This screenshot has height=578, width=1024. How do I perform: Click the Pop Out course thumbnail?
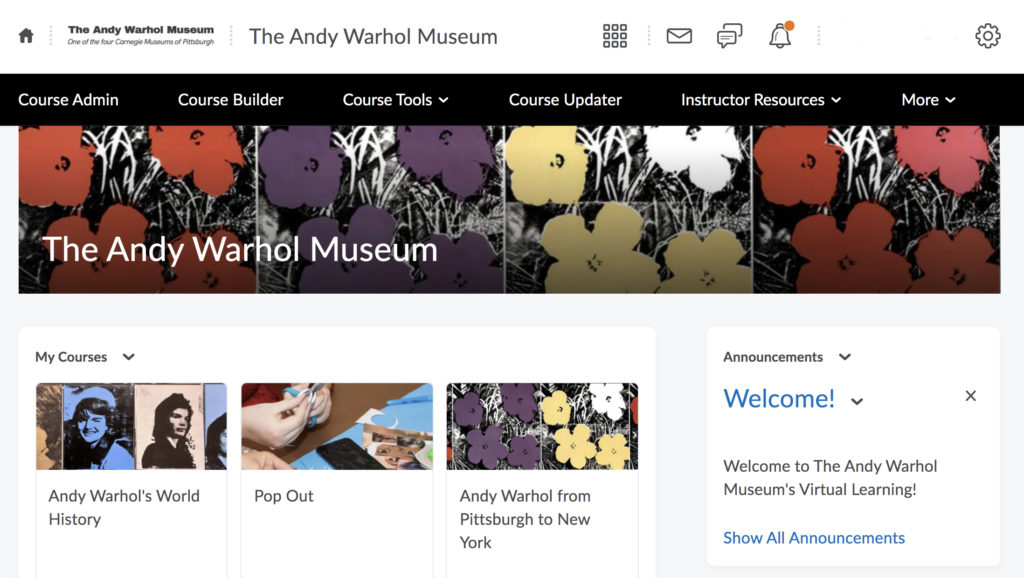(x=336, y=427)
